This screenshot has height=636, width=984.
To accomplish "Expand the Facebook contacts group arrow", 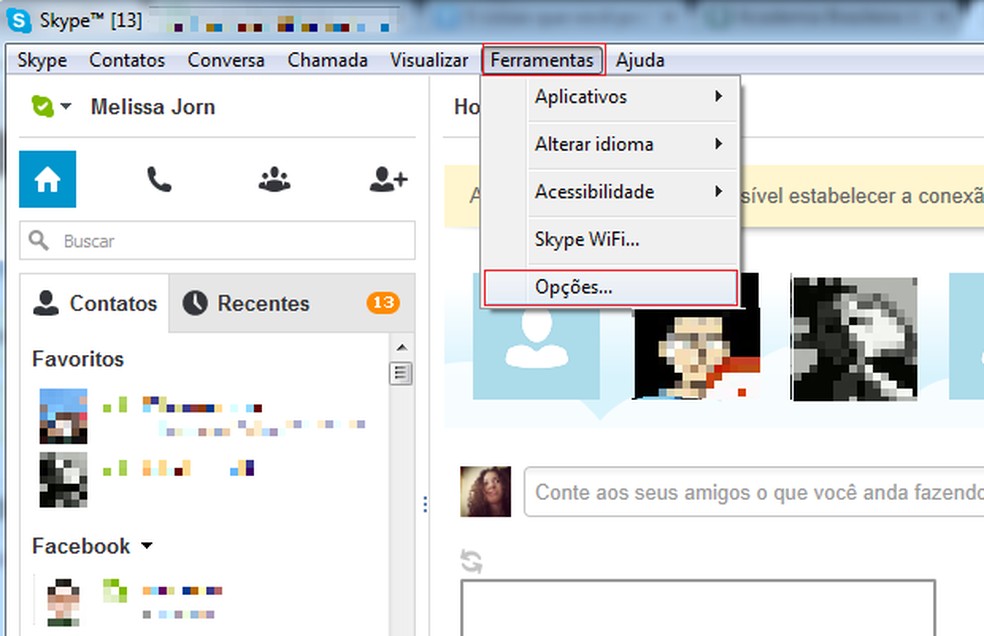I will coord(147,546).
